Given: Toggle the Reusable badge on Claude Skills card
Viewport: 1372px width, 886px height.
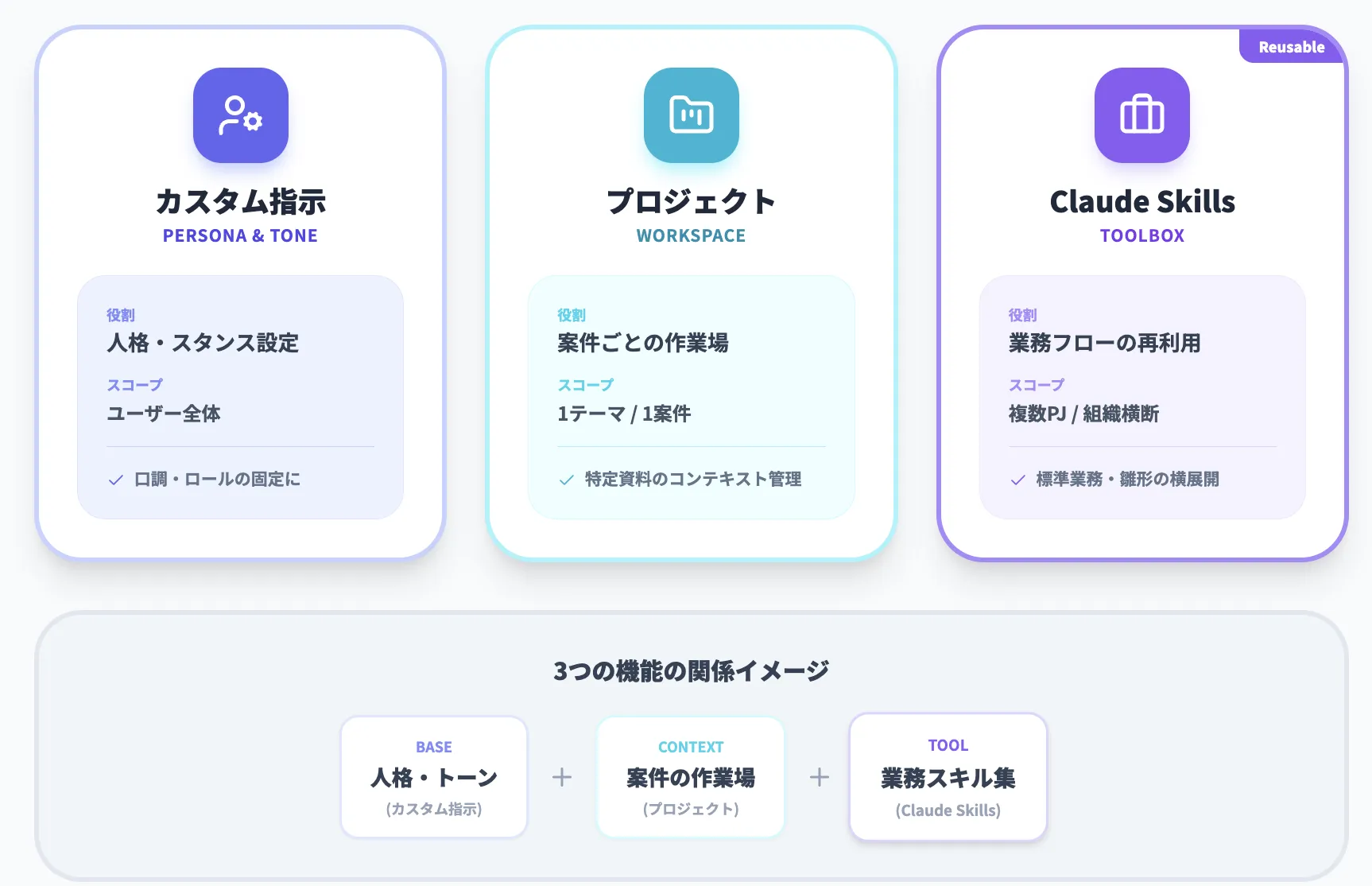Looking at the screenshot, I should (1291, 46).
